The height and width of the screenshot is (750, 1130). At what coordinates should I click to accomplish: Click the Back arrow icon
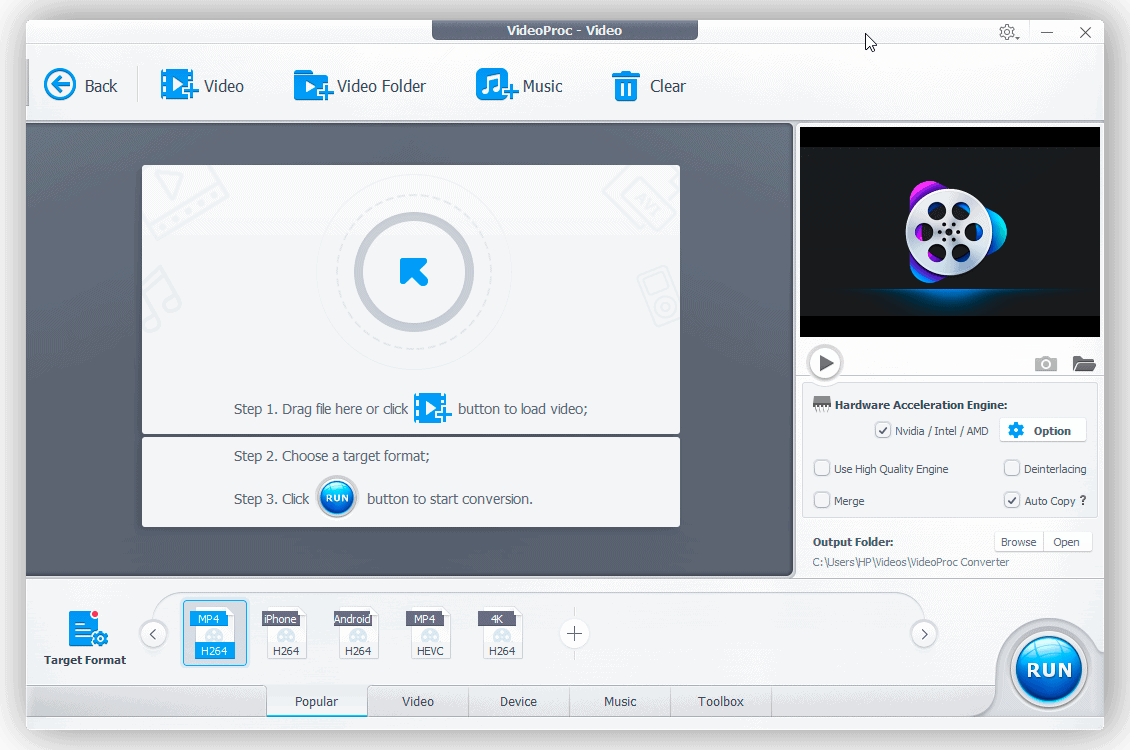60,85
